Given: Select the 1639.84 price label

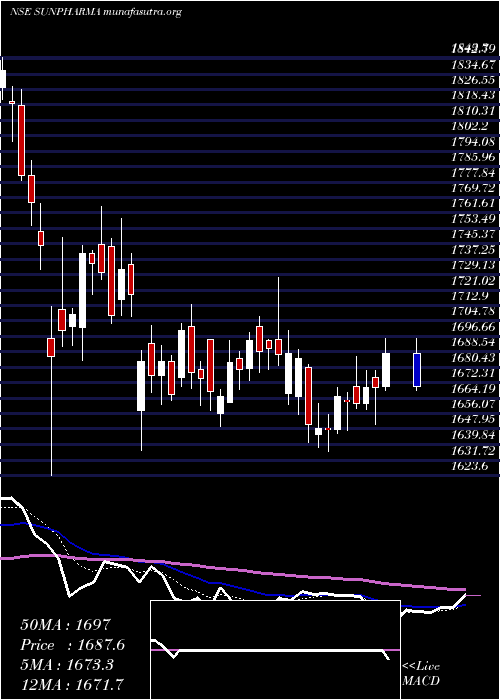Looking at the screenshot, I should pyautogui.click(x=473, y=434).
